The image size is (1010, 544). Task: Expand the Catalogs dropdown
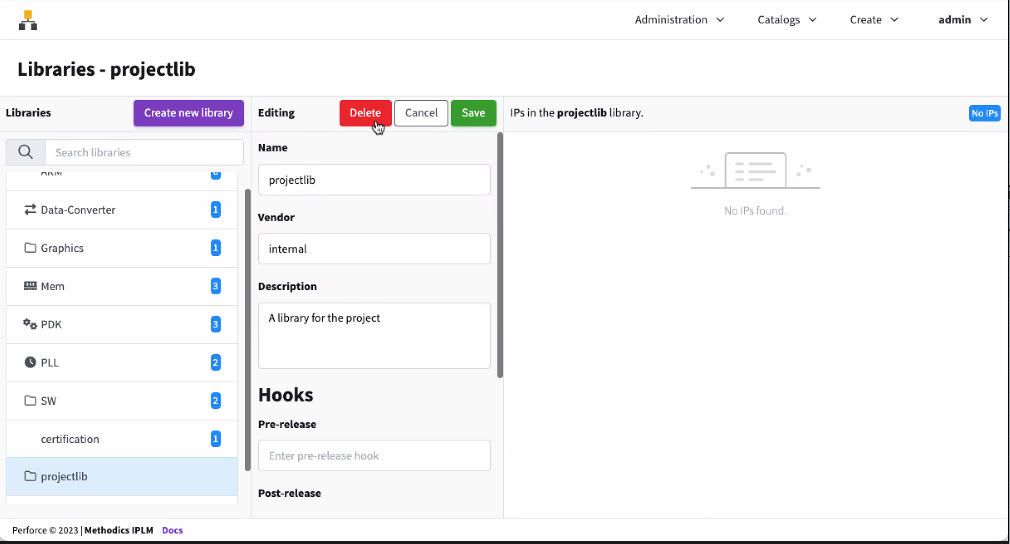point(786,20)
